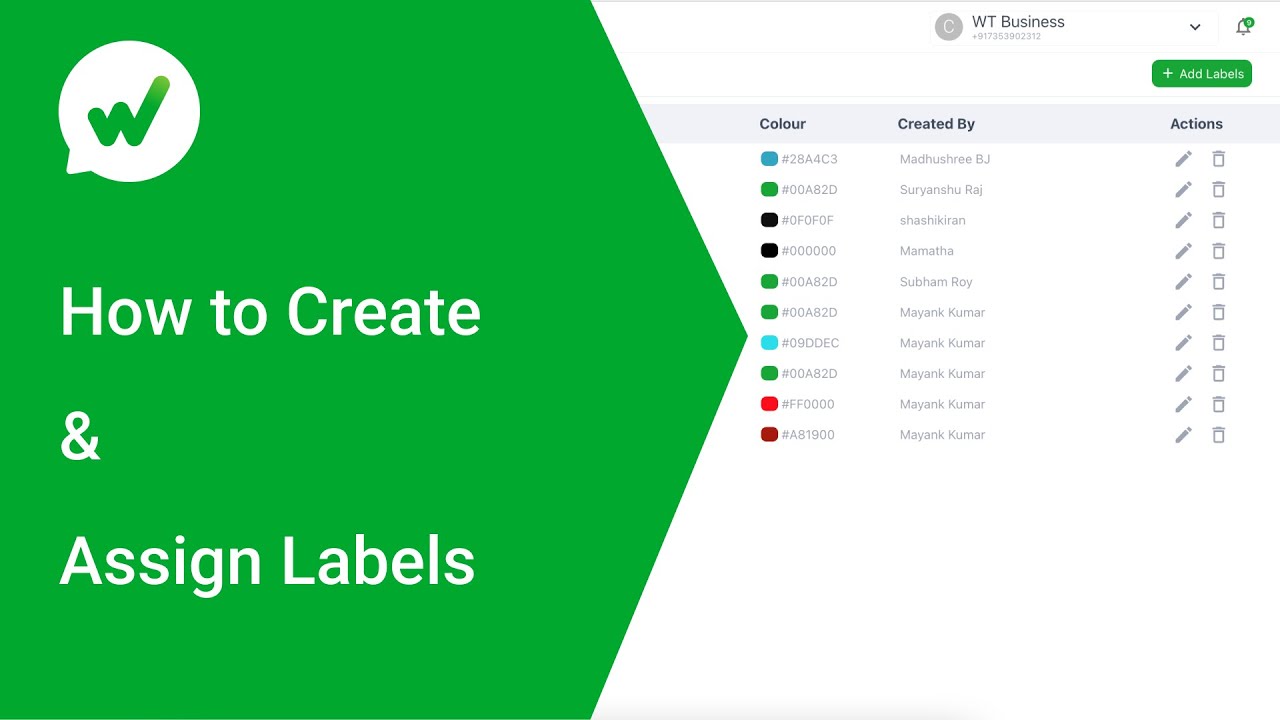Click Mayank Kumar in the #FF0000 row
The width and height of the screenshot is (1280, 720).
coord(942,404)
